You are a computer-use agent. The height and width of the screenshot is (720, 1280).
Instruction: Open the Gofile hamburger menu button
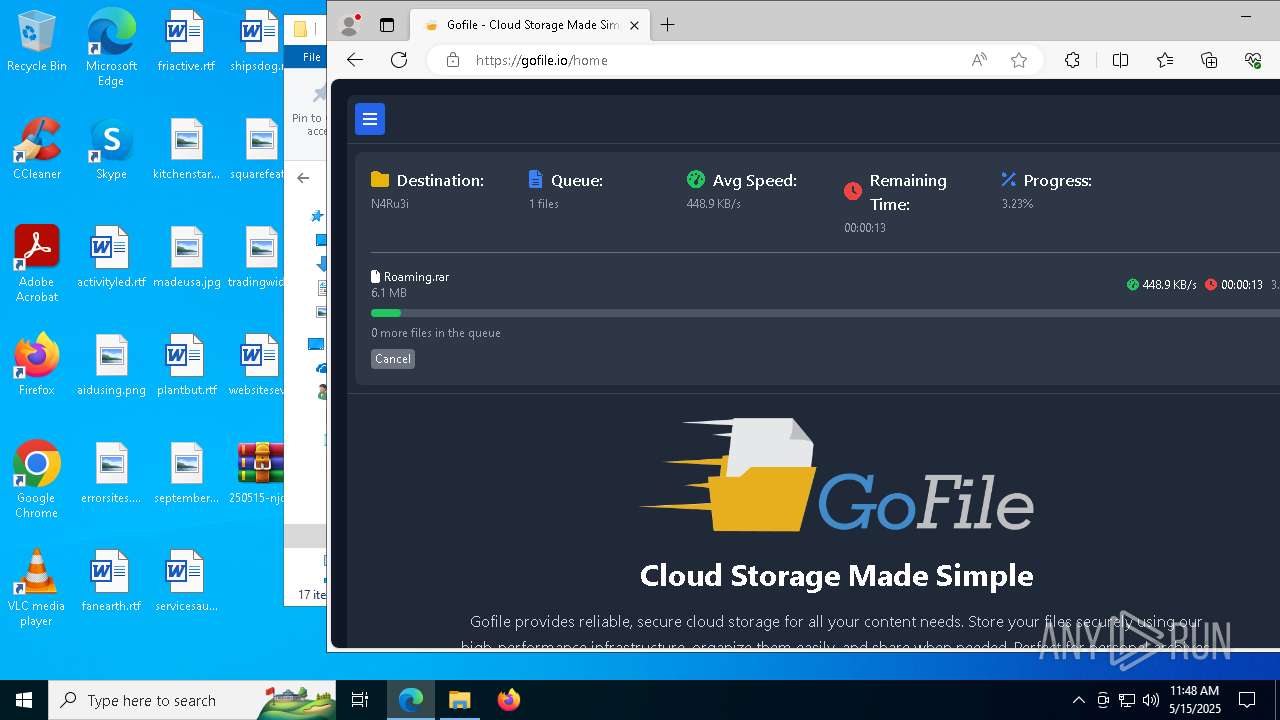(370, 119)
